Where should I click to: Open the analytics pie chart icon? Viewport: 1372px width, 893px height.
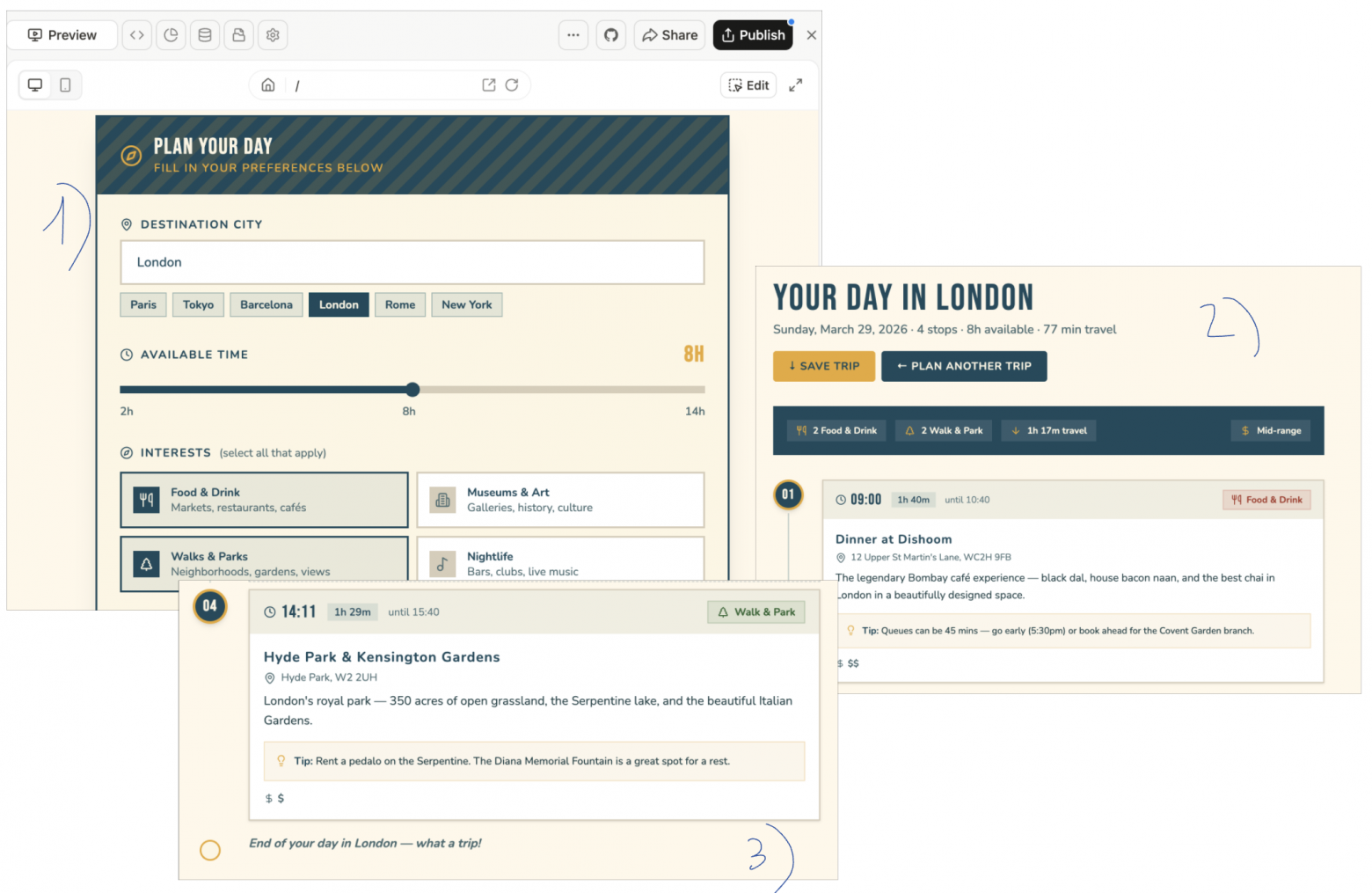[x=171, y=35]
